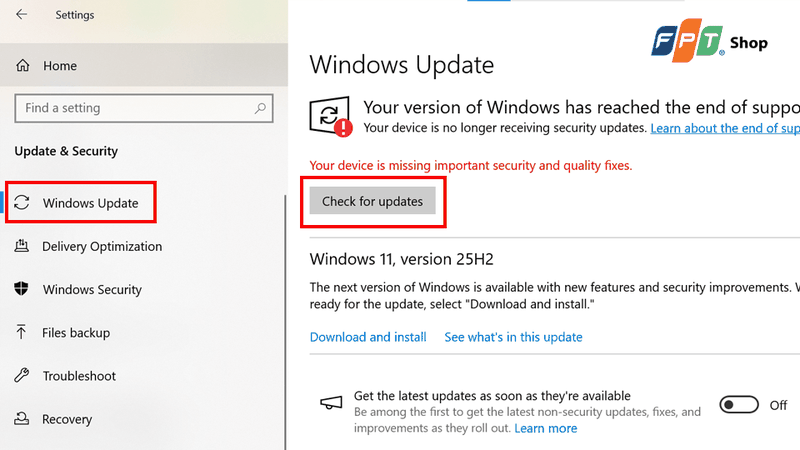Viewport: 800px width, 450px height.
Task: Click the Home house icon
Action: click(x=22, y=65)
